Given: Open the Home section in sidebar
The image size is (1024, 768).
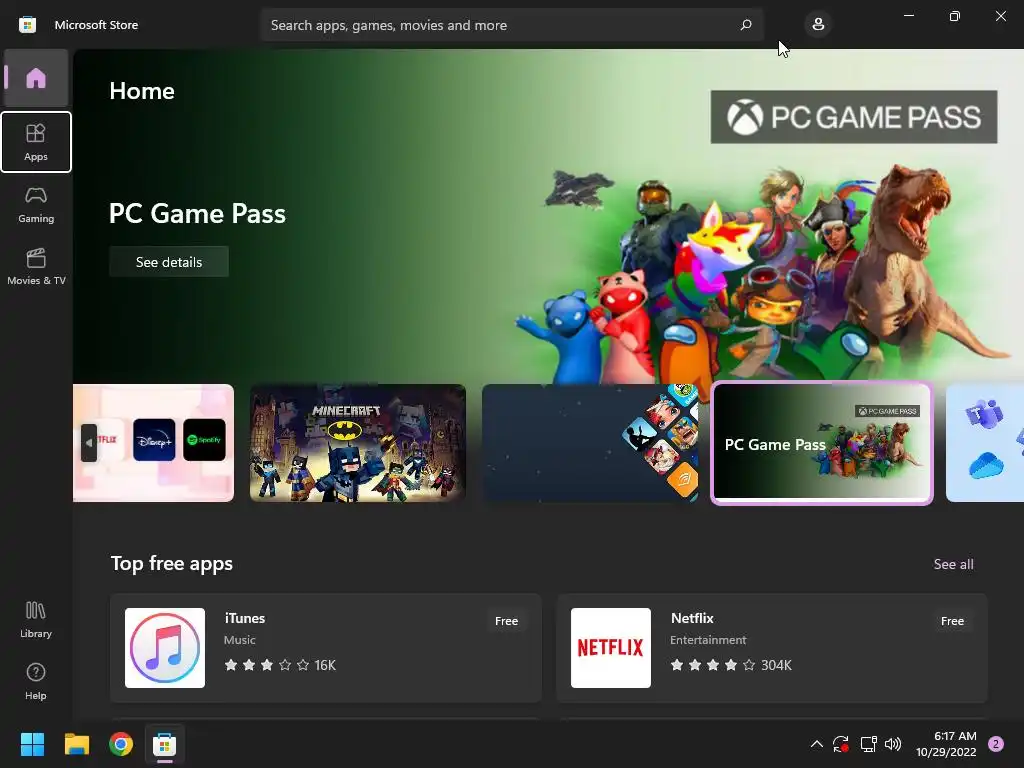Looking at the screenshot, I should pyautogui.click(x=36, y=78).
